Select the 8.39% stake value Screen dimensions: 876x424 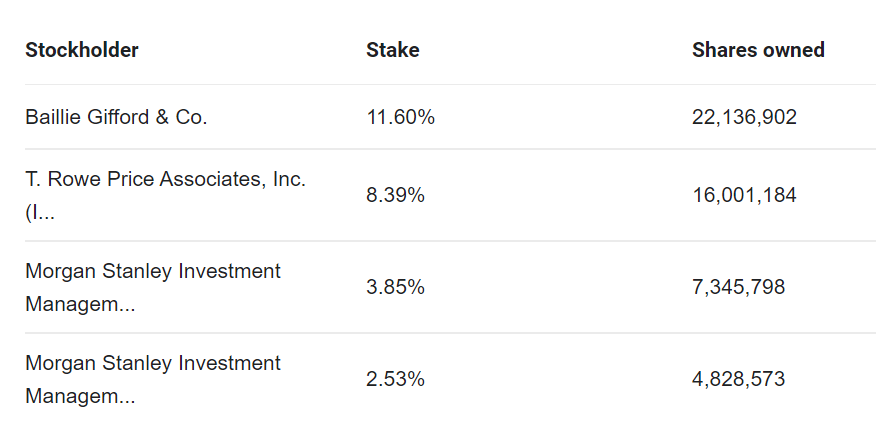click(395, 196)
